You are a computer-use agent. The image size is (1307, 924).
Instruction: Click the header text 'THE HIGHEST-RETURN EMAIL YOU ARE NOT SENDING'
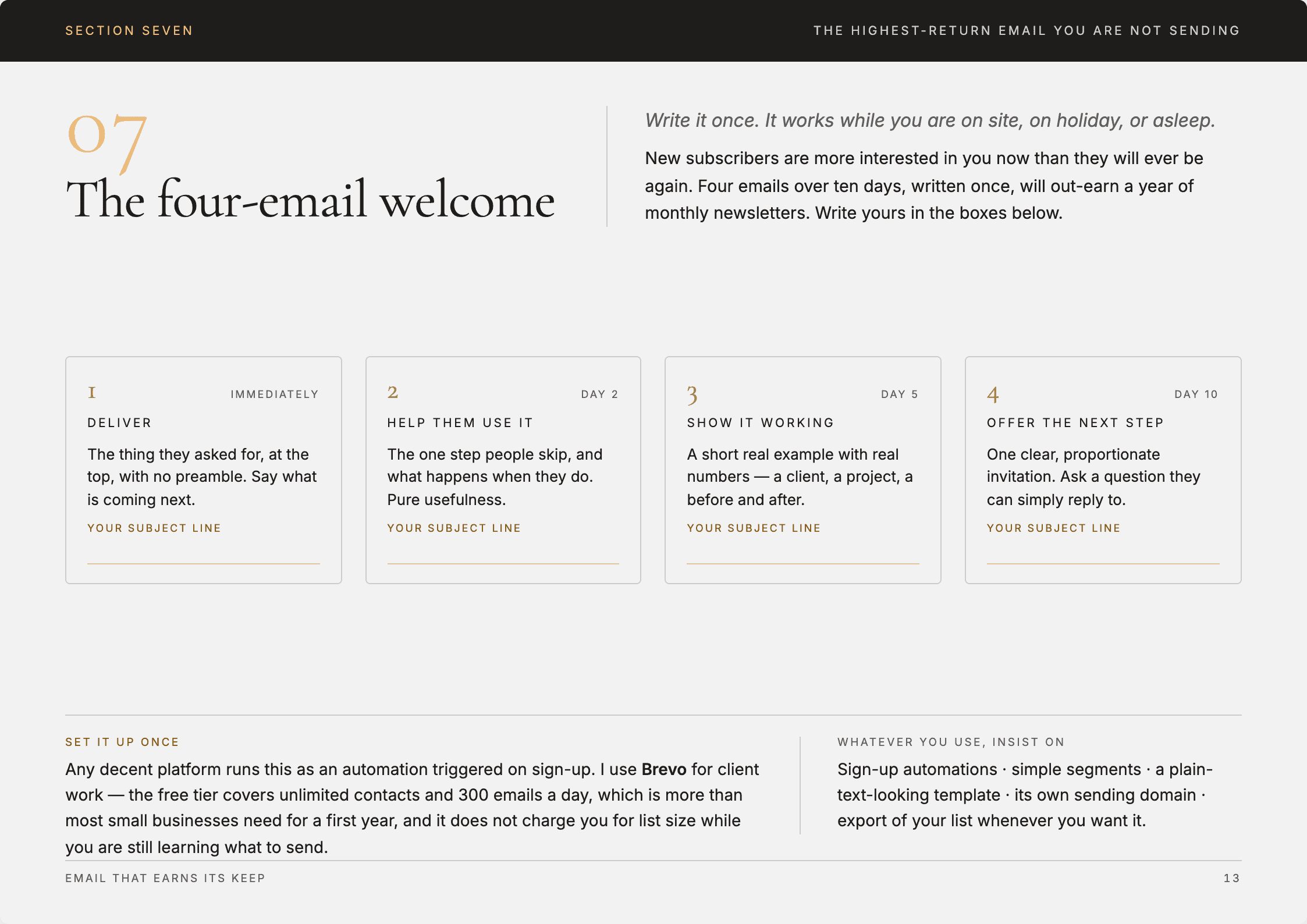tap(1027, 30)
